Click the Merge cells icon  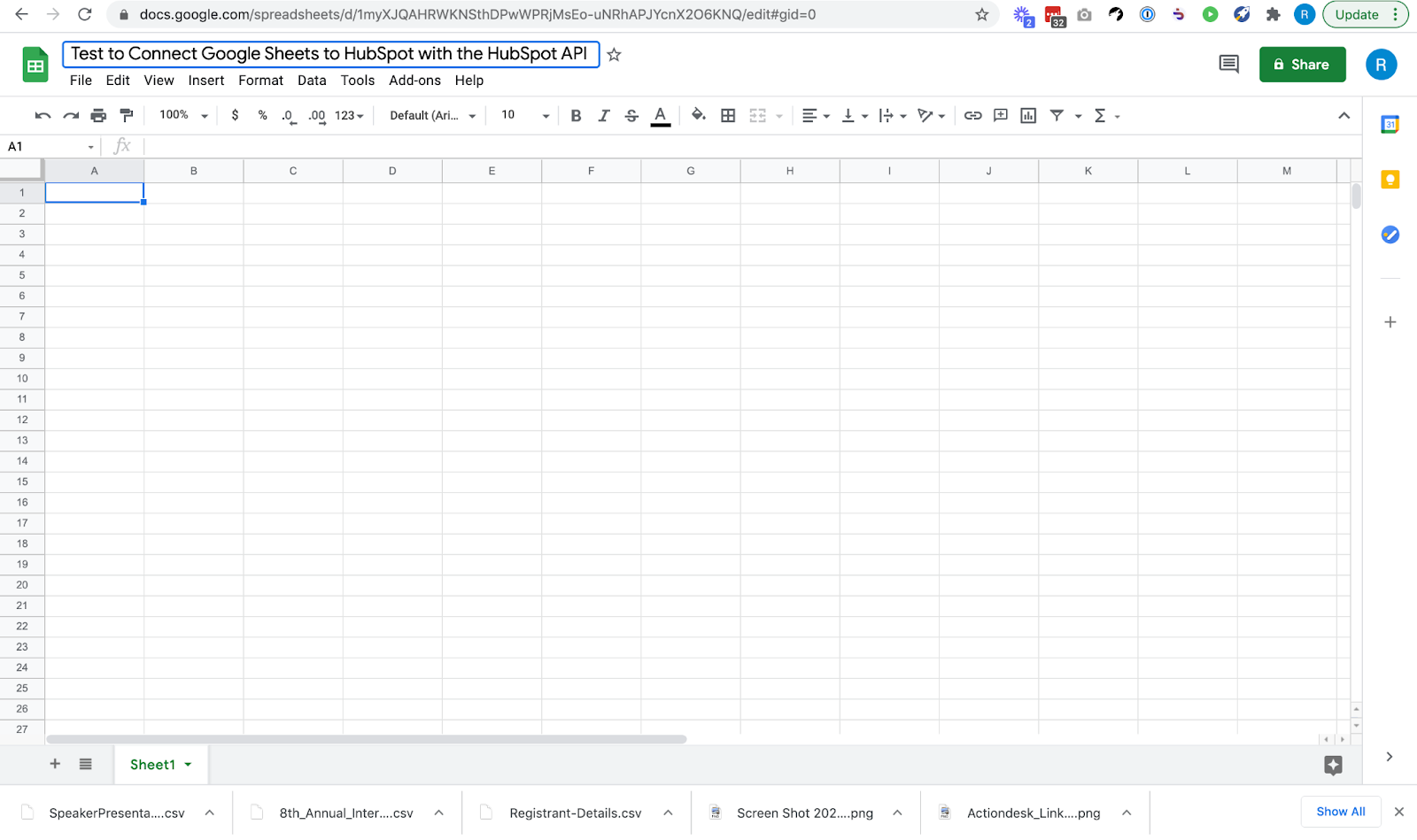[757, 116]
